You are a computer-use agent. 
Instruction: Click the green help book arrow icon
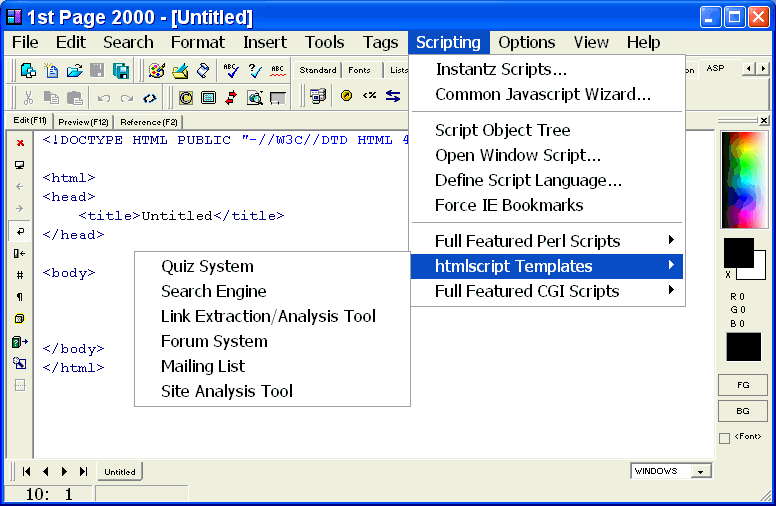[20, 341]
